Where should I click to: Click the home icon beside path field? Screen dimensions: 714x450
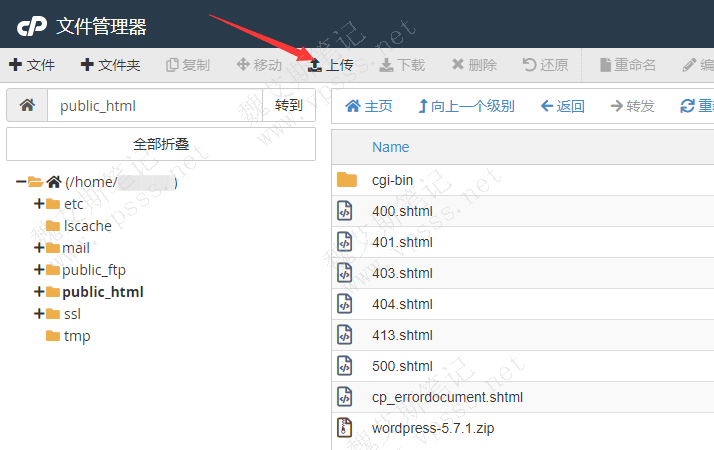pos(27,105)
